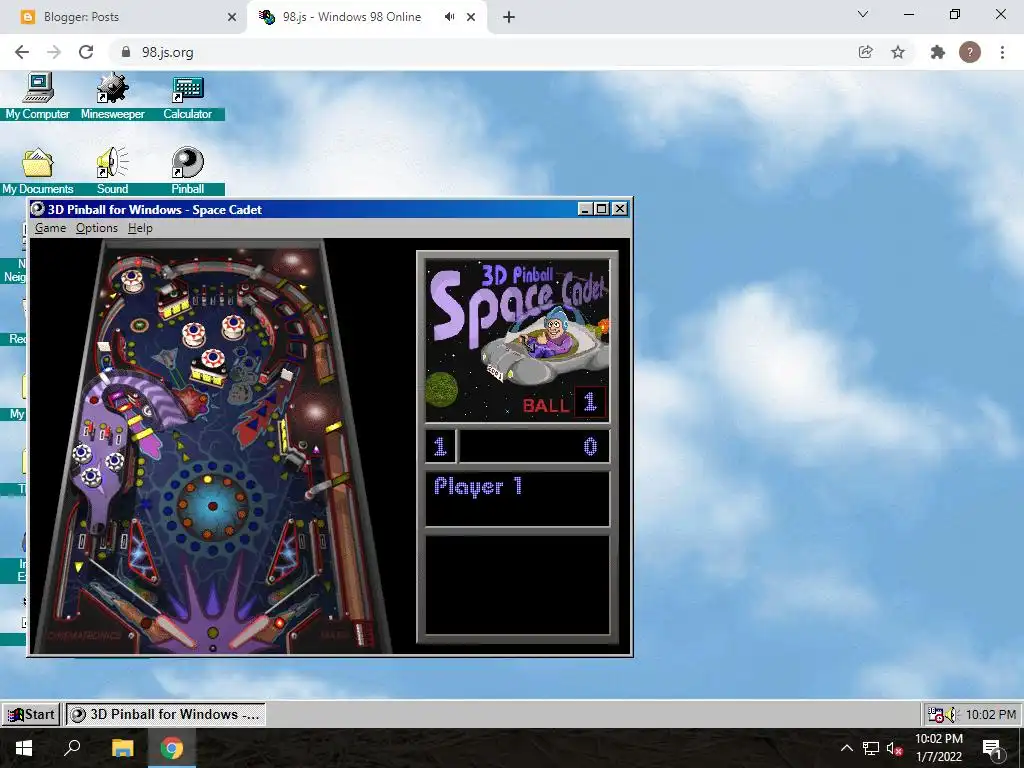Maximize the 3D Pinball window
1024x768 pixels.
pyautogui.click(x=601, y=209)
